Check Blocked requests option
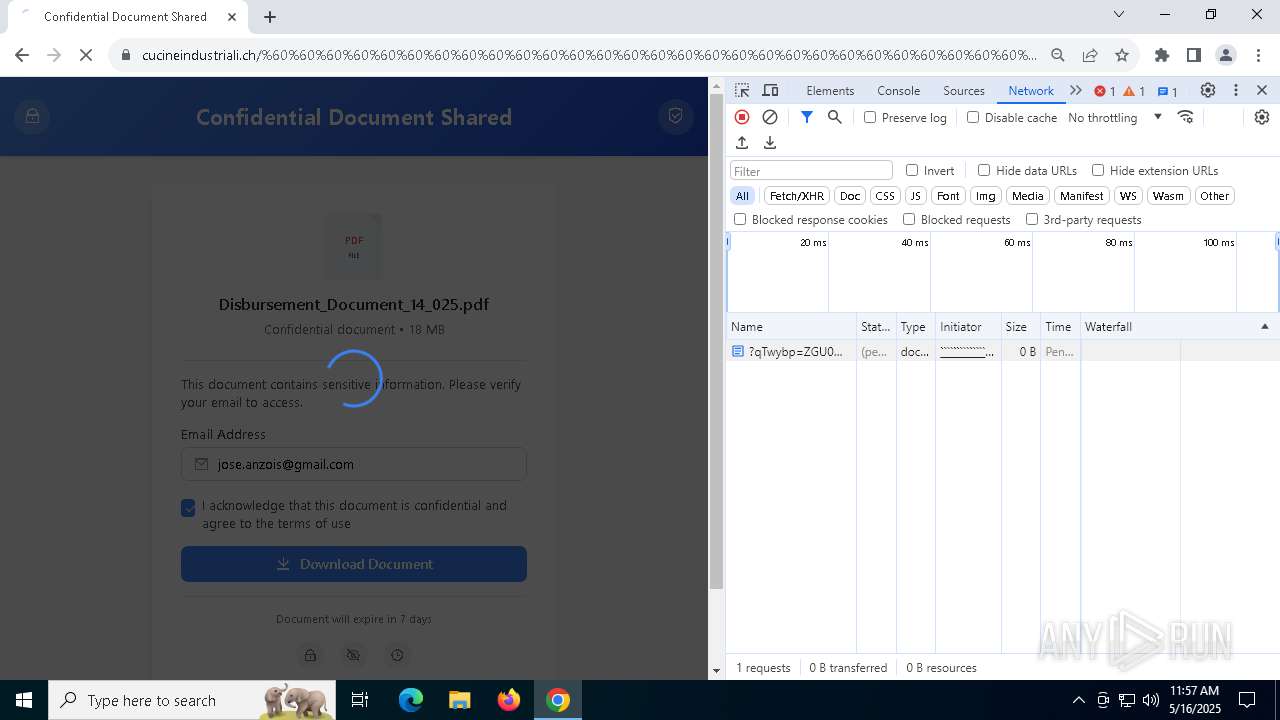The height and width of the screenshot is (720, 1280). pos(909,219)
